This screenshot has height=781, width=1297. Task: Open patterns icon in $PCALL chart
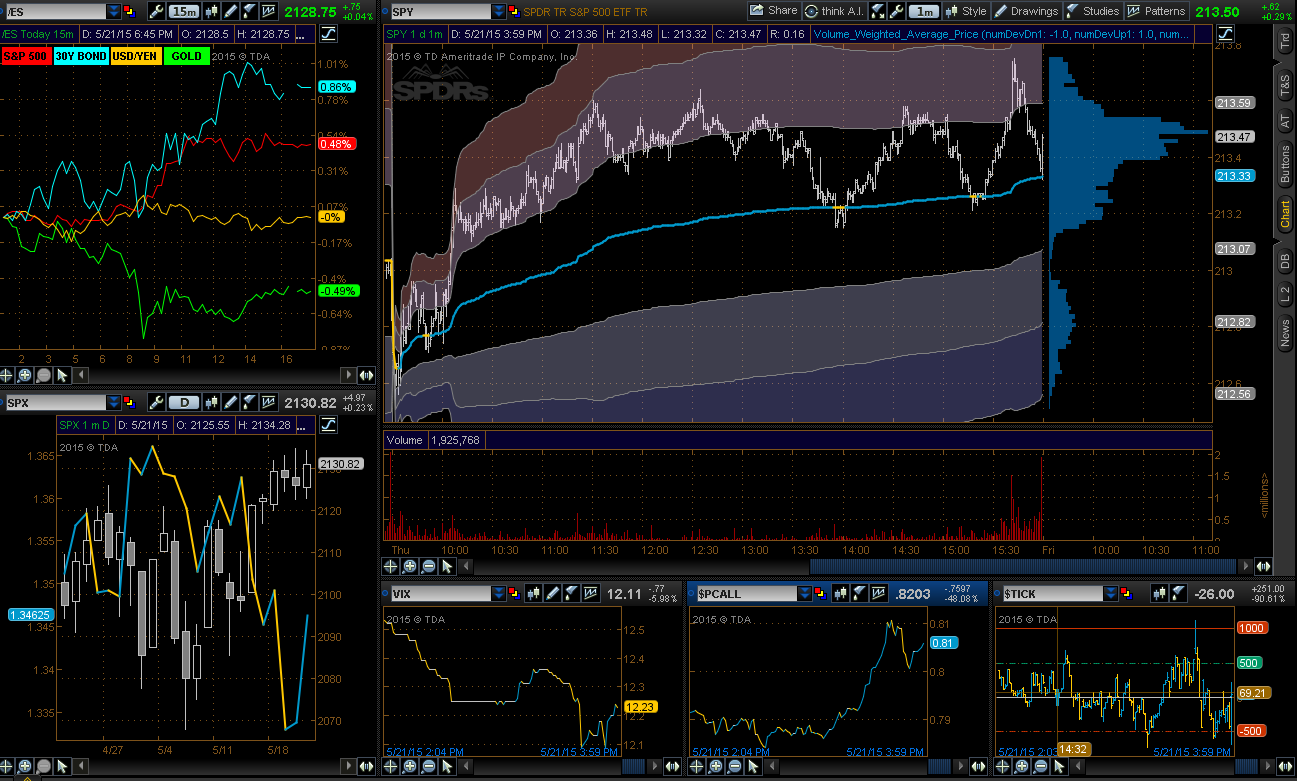coord(877,593)
